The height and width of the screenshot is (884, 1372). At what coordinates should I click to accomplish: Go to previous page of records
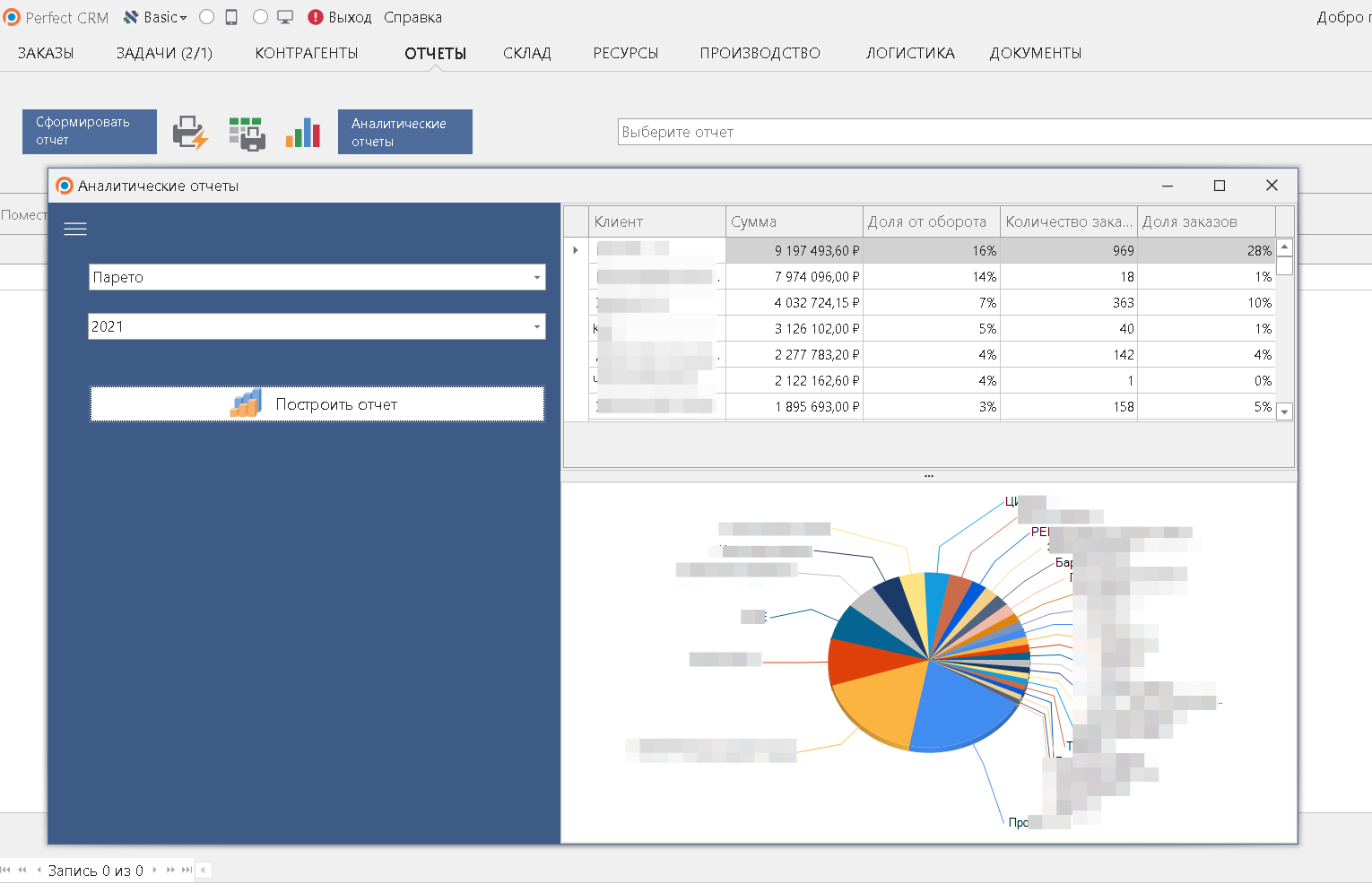(22, 870)
